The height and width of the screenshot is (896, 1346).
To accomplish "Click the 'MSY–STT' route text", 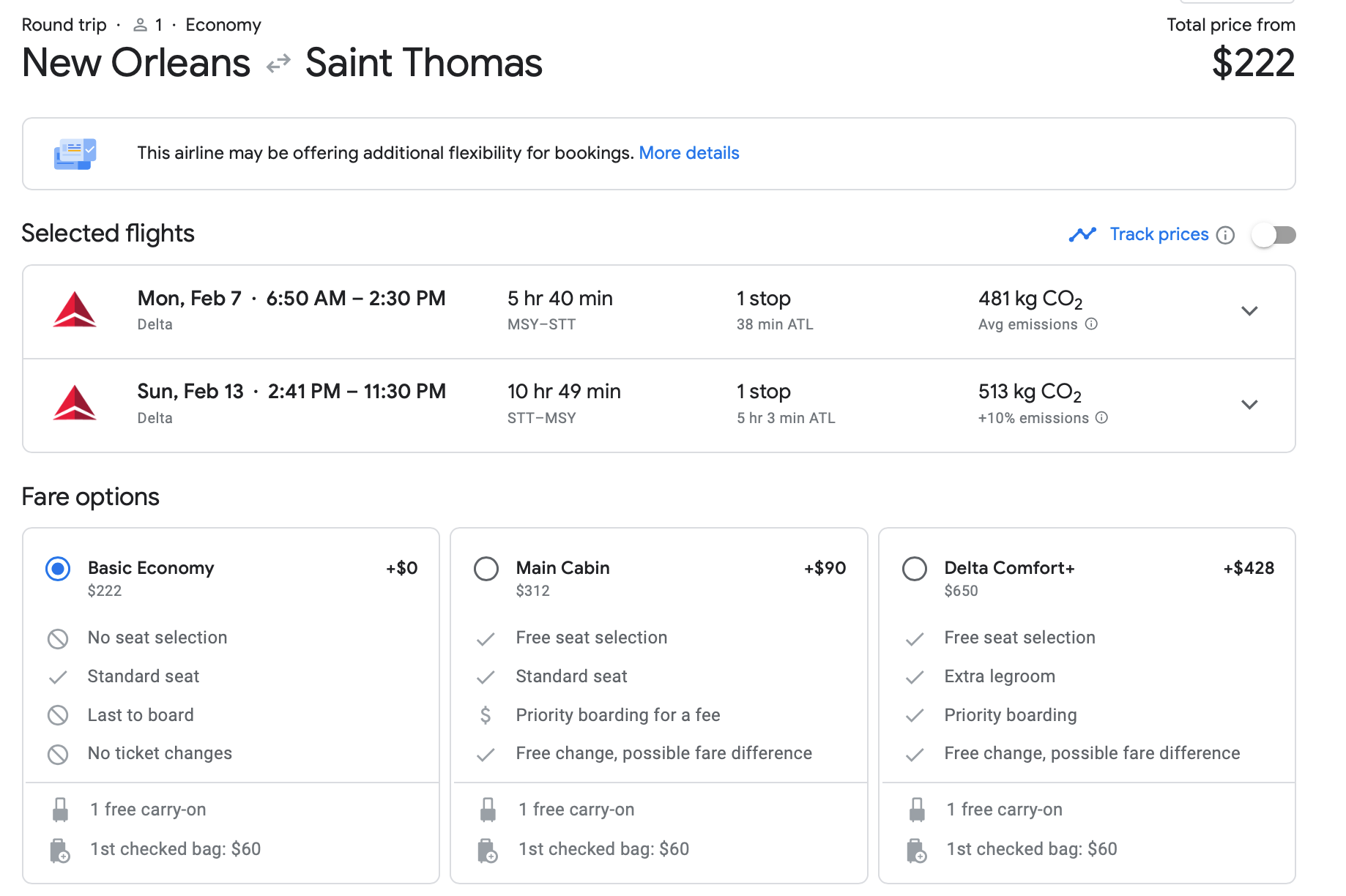I will [542, 324].
